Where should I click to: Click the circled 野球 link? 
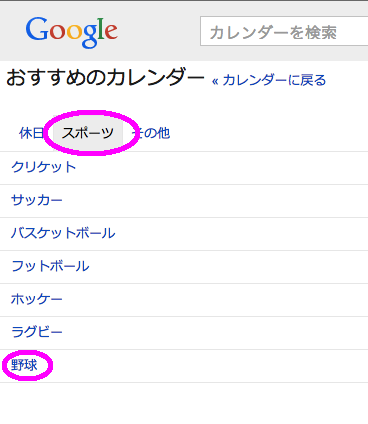click(x=24, y=365)
